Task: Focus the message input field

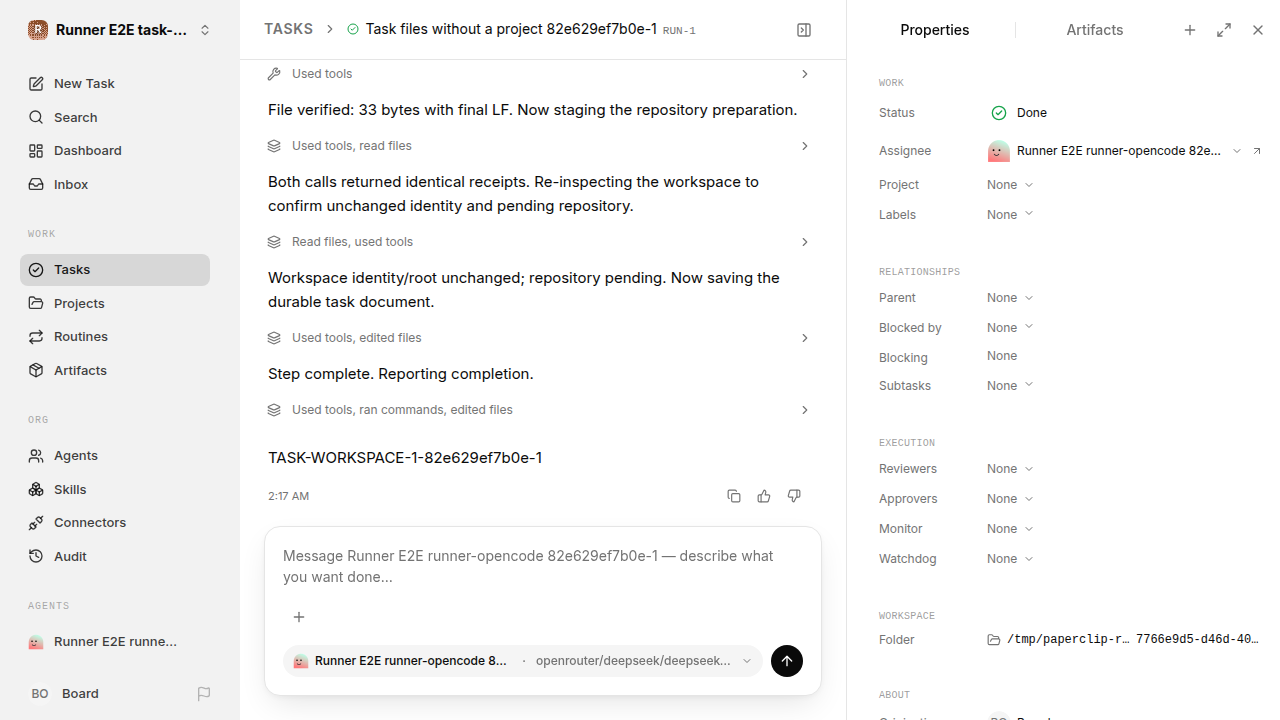Action: coord(543,567)
